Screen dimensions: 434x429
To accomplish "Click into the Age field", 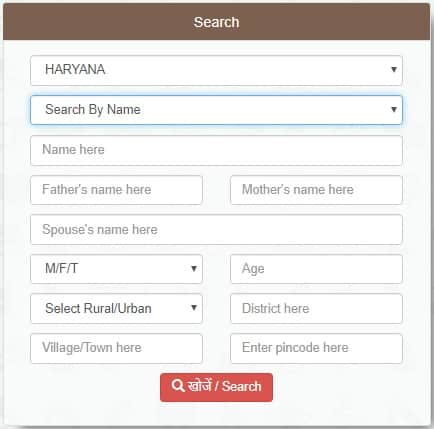I will [x=316, y=269].
